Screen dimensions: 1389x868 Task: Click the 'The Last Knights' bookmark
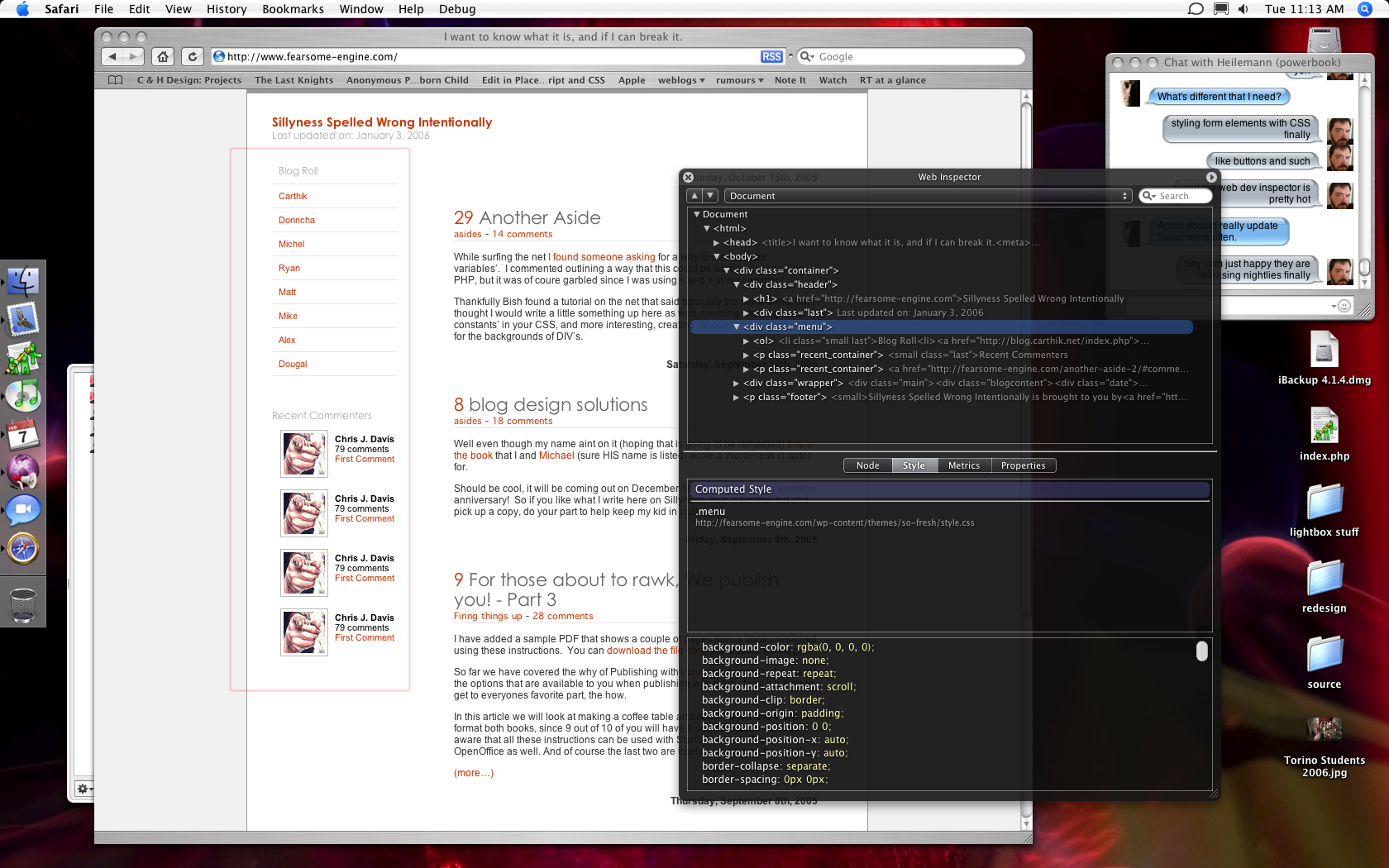pos(294,80)
